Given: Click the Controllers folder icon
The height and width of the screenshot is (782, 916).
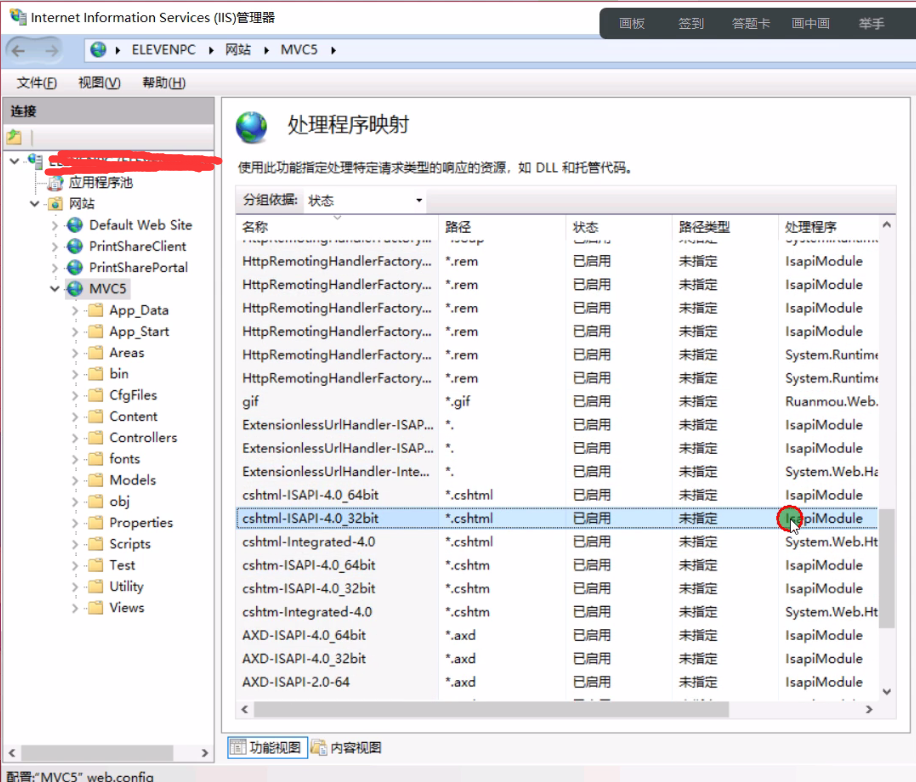Looking at the screenshot, I should point(95,437).
